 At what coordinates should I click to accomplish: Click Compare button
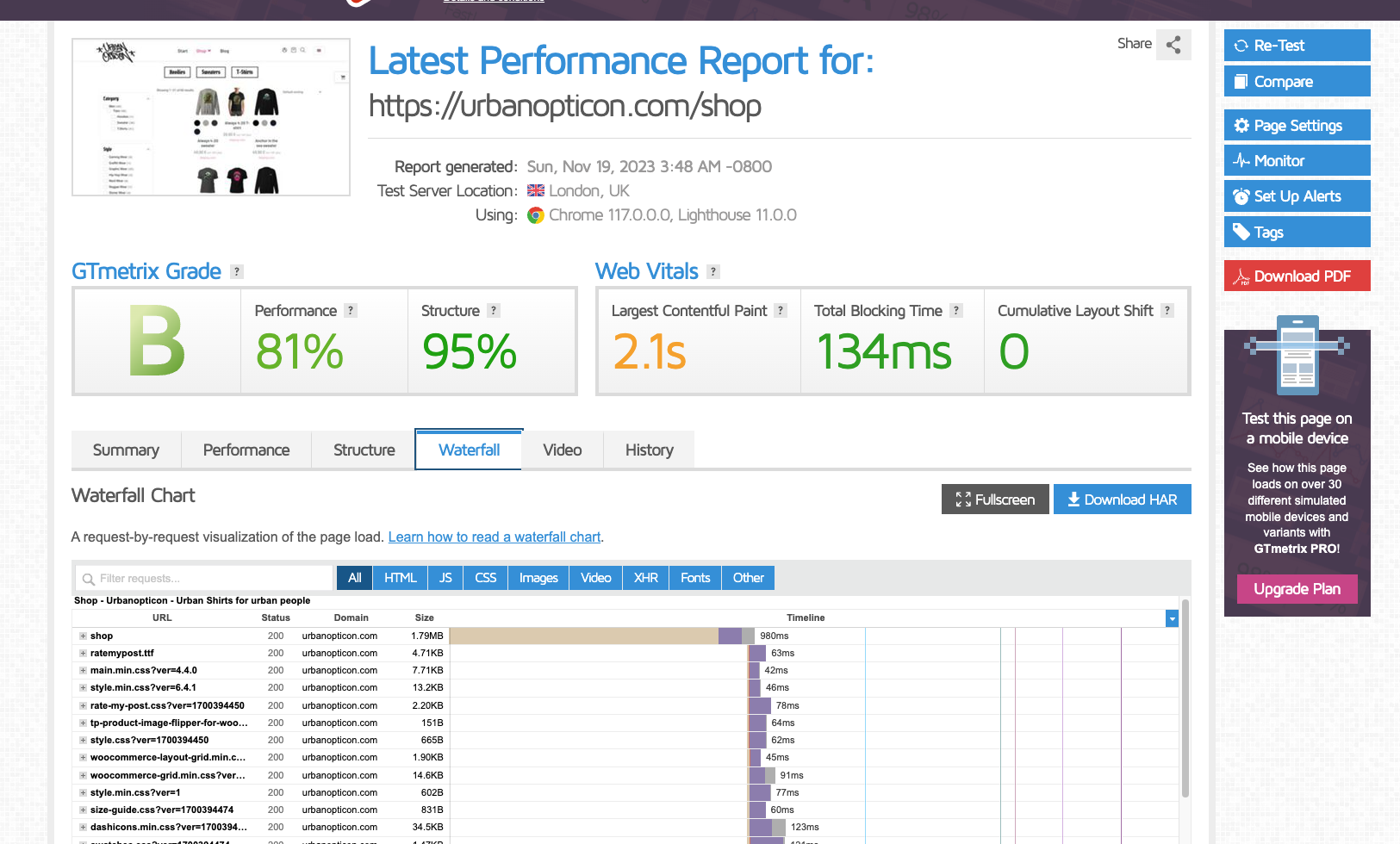pyautogui.click(x=1297, y=82)
